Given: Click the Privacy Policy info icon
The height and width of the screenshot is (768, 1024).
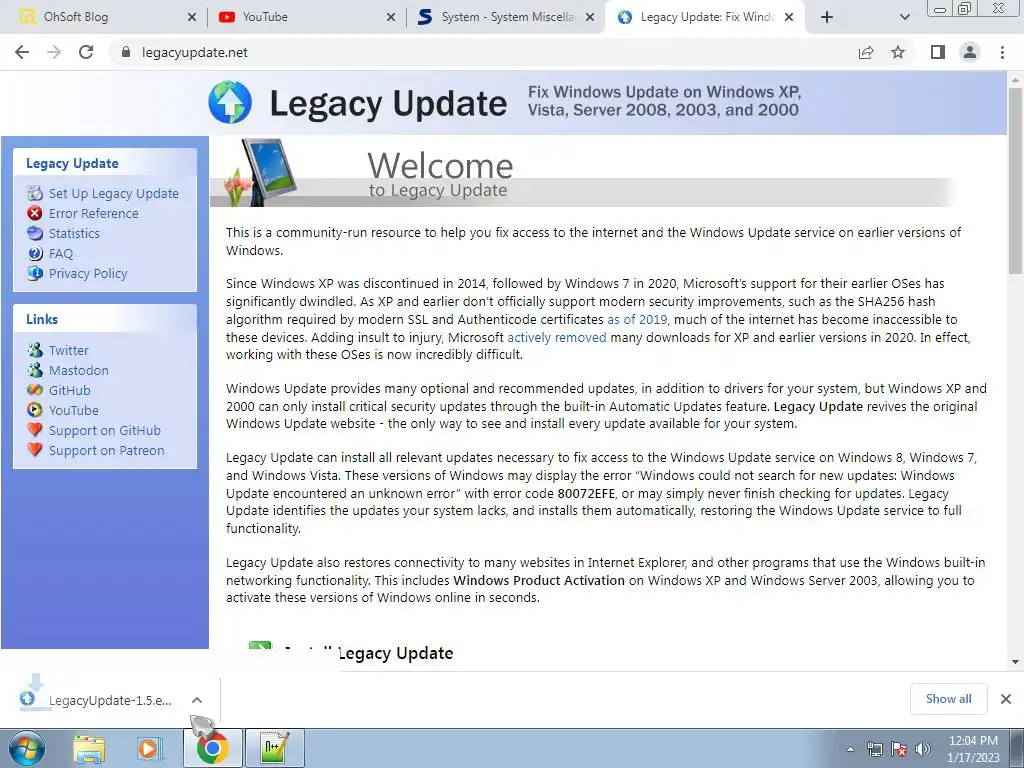Looking at the screenshot, I should pos(35,273).
